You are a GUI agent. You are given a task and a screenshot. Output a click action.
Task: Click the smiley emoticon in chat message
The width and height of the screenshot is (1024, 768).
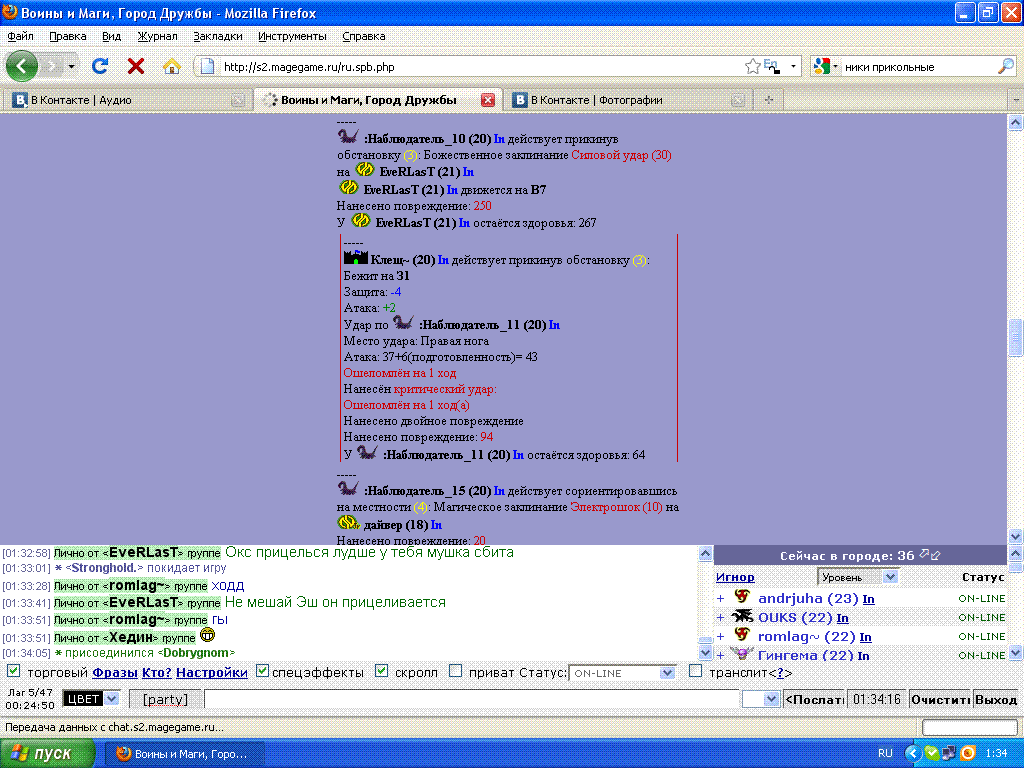point(208,635)
